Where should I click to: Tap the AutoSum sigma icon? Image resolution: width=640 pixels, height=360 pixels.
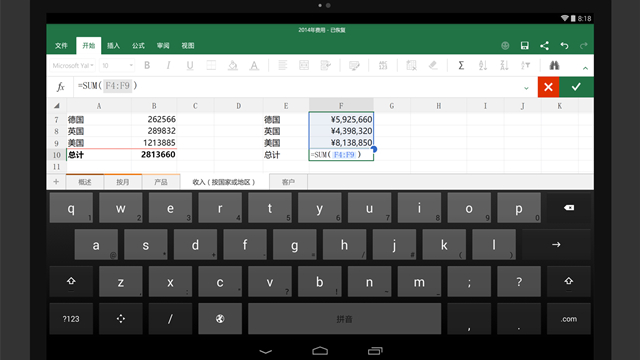pyautogui.click(x=461, y=65)
